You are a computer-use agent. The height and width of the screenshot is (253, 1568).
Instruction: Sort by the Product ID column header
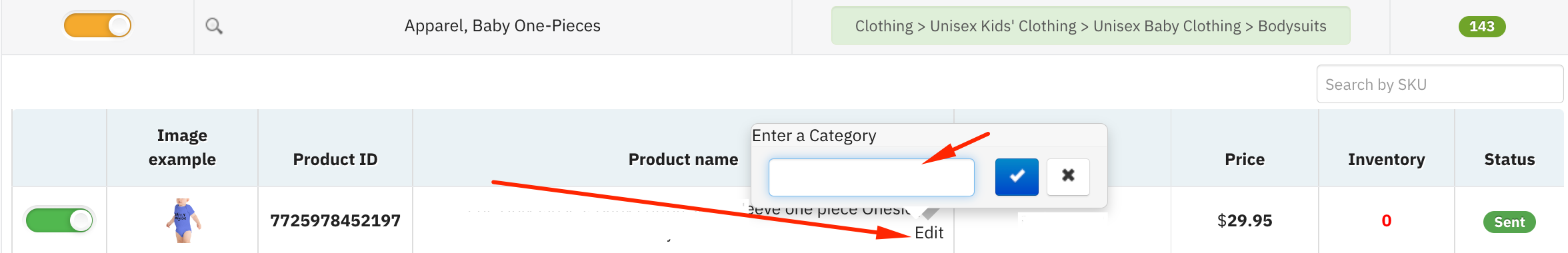[x=335, y=159]
